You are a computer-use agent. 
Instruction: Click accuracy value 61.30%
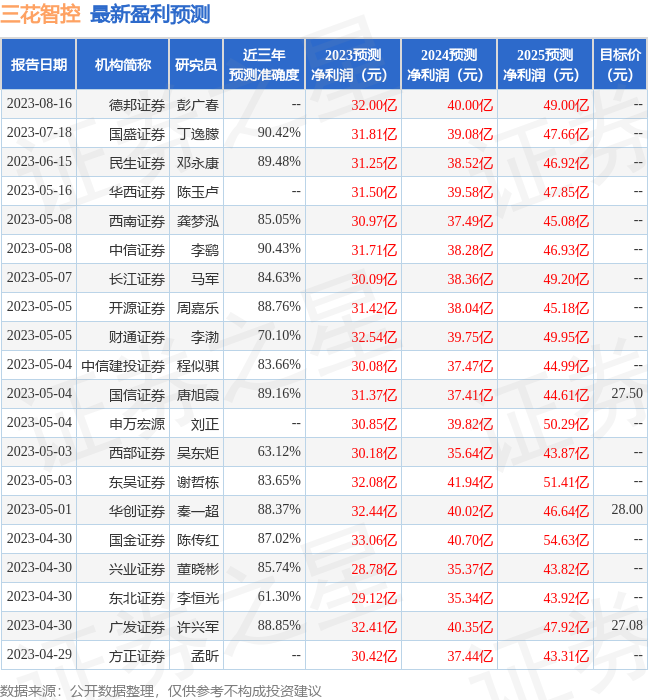point(279,597)
